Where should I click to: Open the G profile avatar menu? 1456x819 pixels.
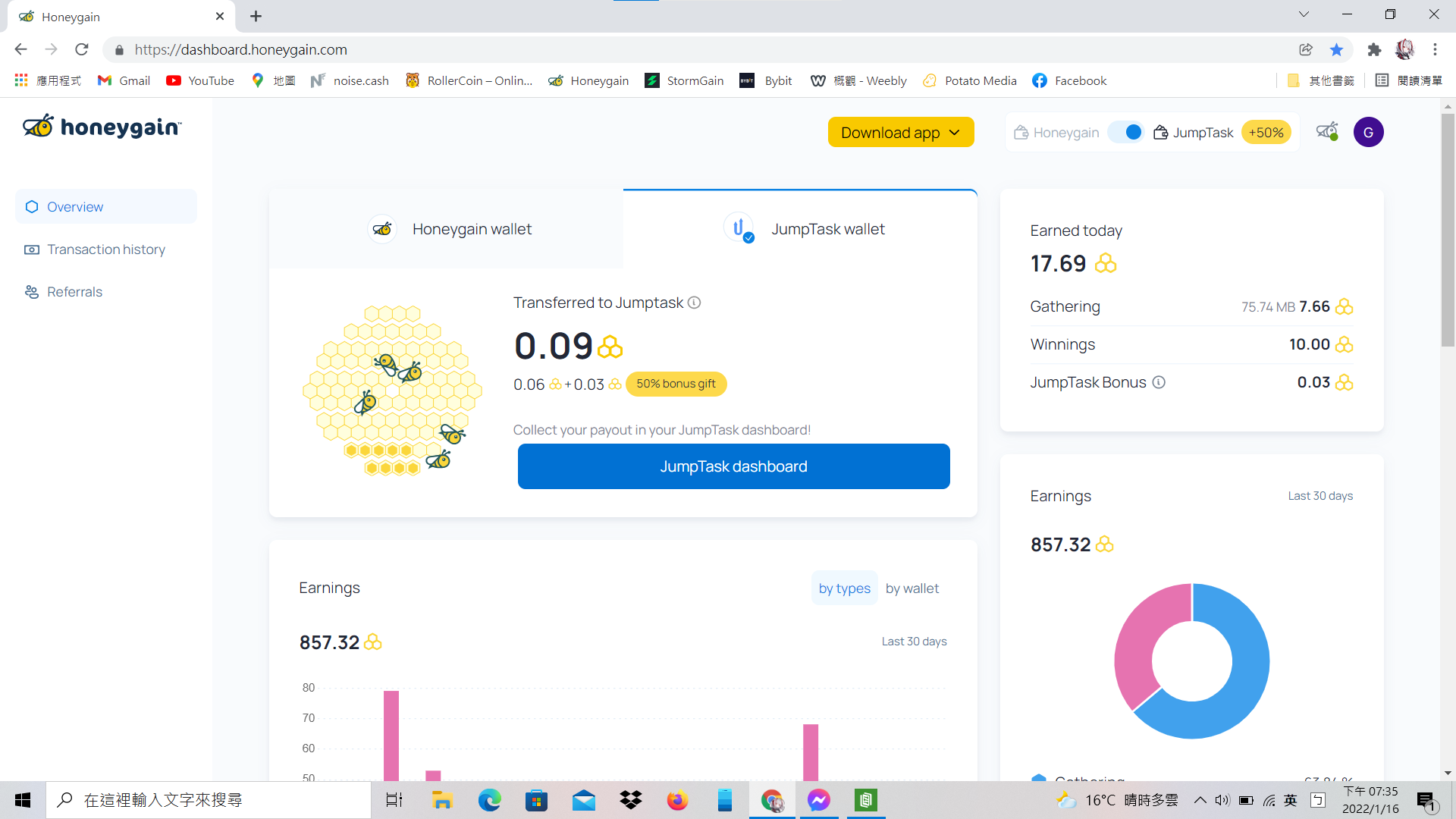coord(1369,132)
